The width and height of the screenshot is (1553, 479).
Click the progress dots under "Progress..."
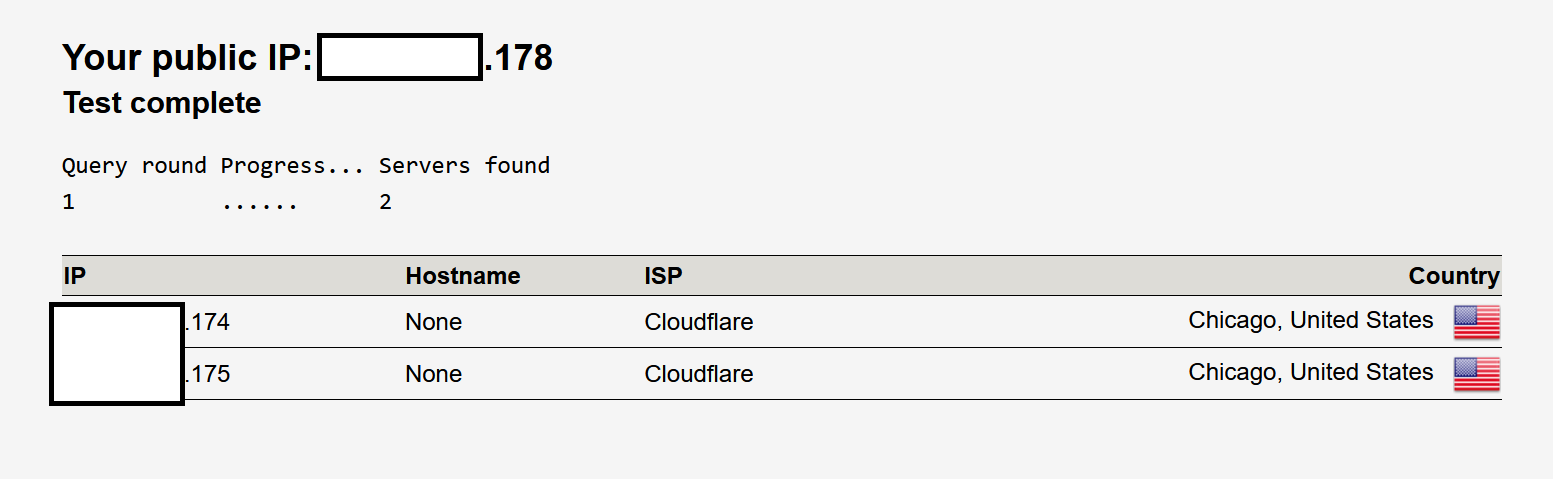tap(260, 203)
